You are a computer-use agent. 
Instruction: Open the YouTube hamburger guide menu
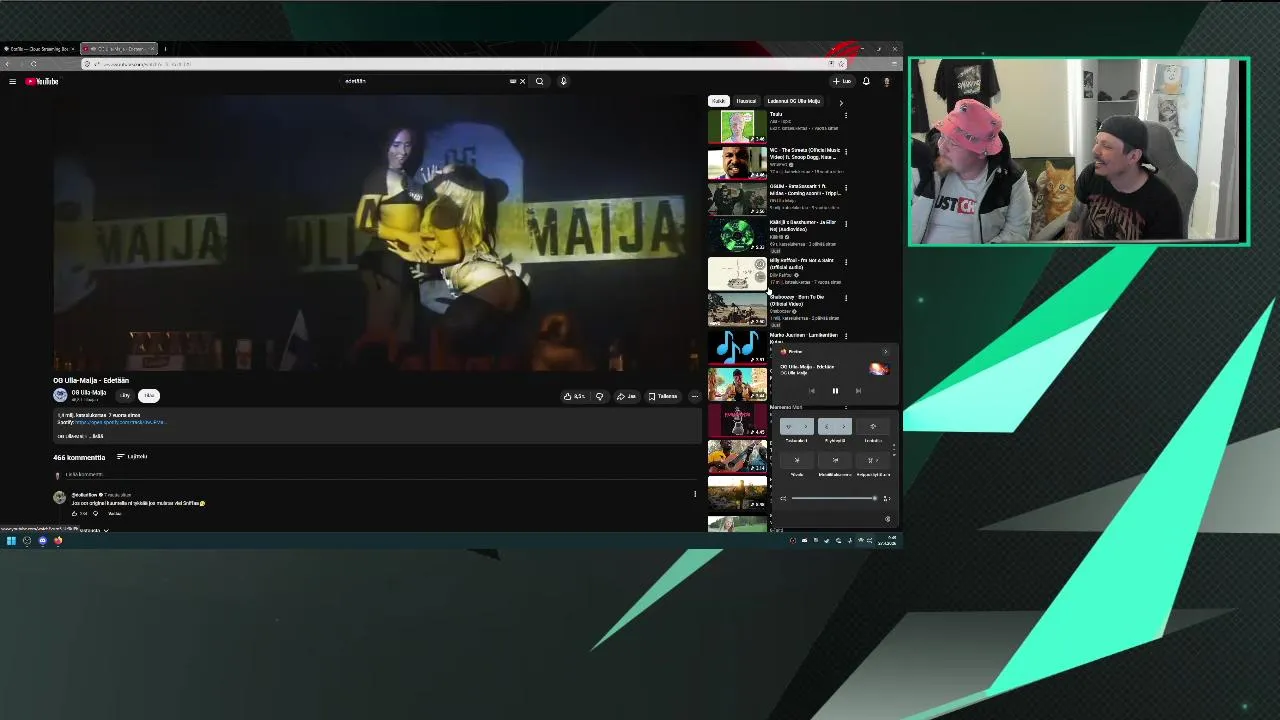point(12,81)
